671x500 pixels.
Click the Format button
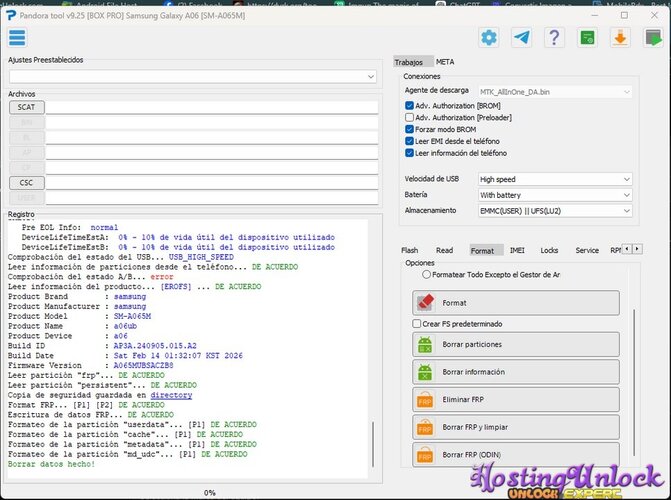tap(516, 303)
